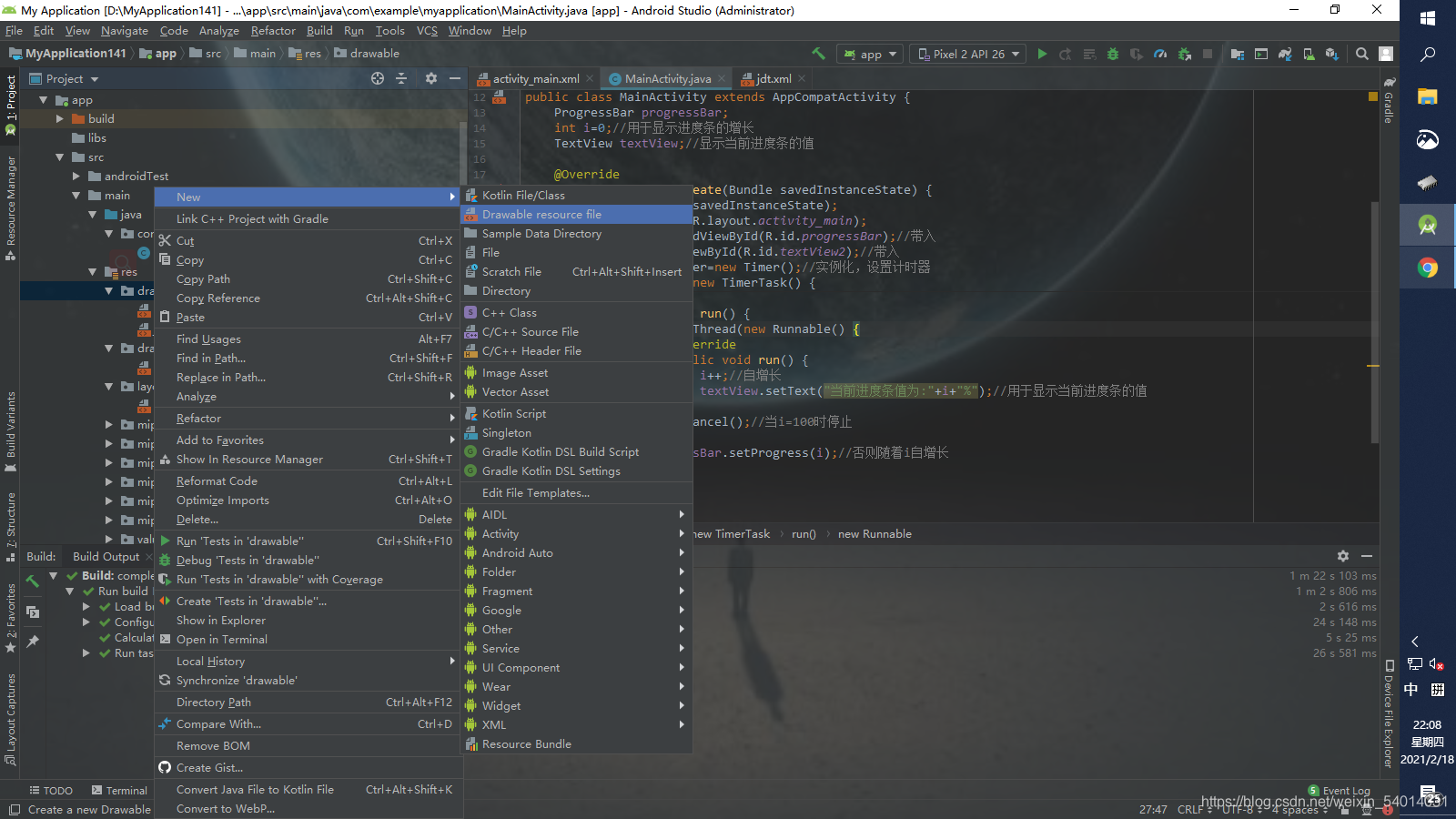Run the app with the green play icon
The width and height of the screenshot is (1456, 819).
pyautogui.click(x=1042, y=54)
